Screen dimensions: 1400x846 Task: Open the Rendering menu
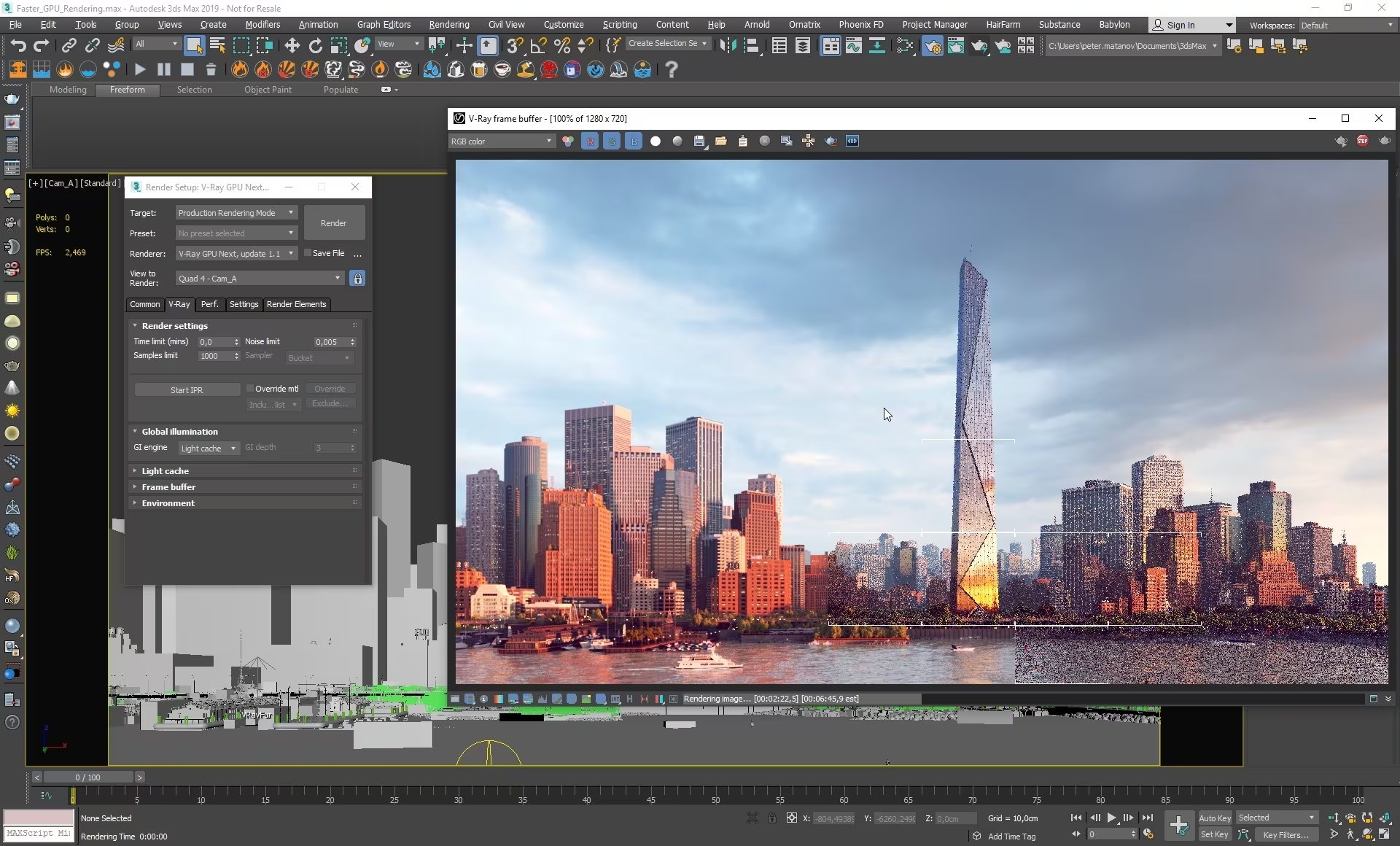click(448, 25)
